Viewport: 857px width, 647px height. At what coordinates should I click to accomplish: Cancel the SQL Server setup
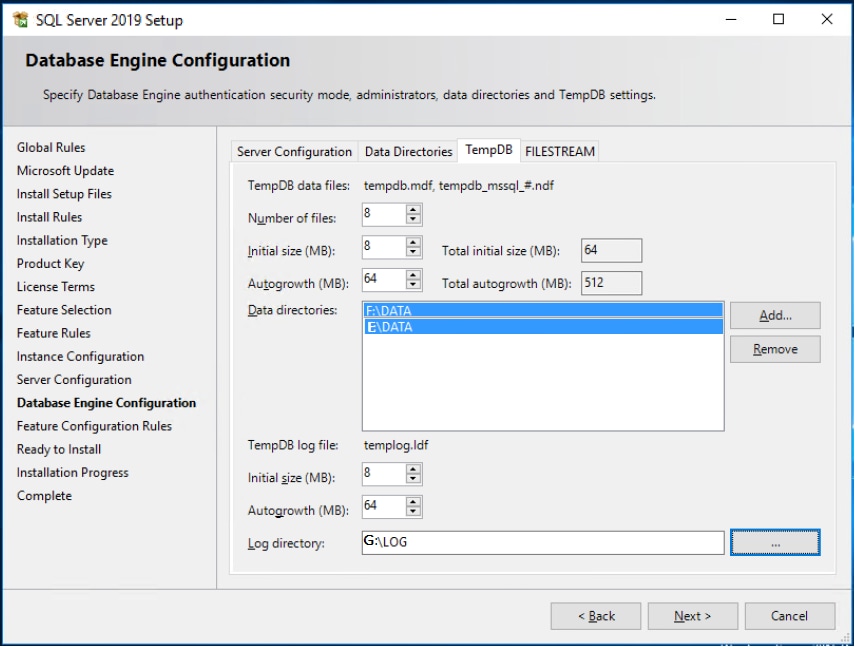point(790,616)
